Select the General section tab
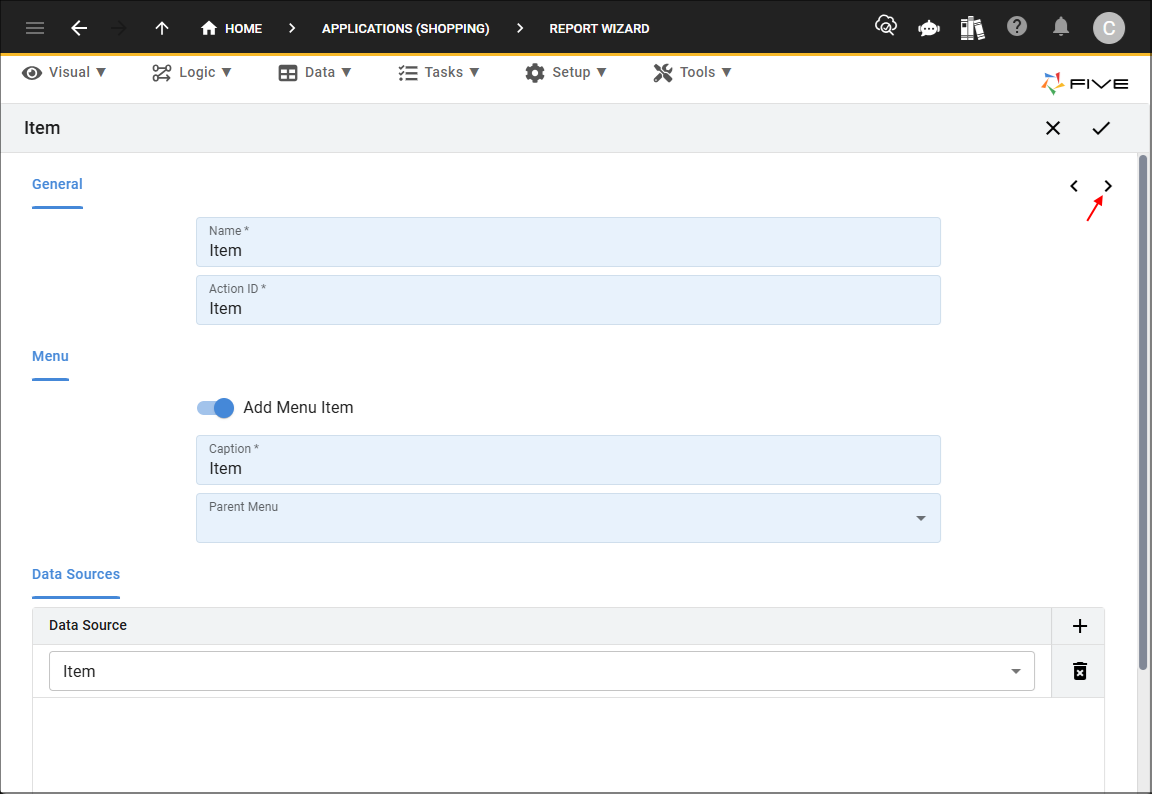 (x=57, y=184)
